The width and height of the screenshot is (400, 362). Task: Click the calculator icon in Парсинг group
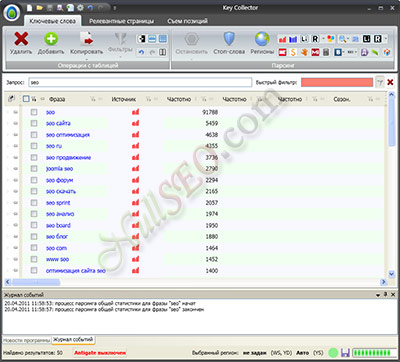(326, 52)
